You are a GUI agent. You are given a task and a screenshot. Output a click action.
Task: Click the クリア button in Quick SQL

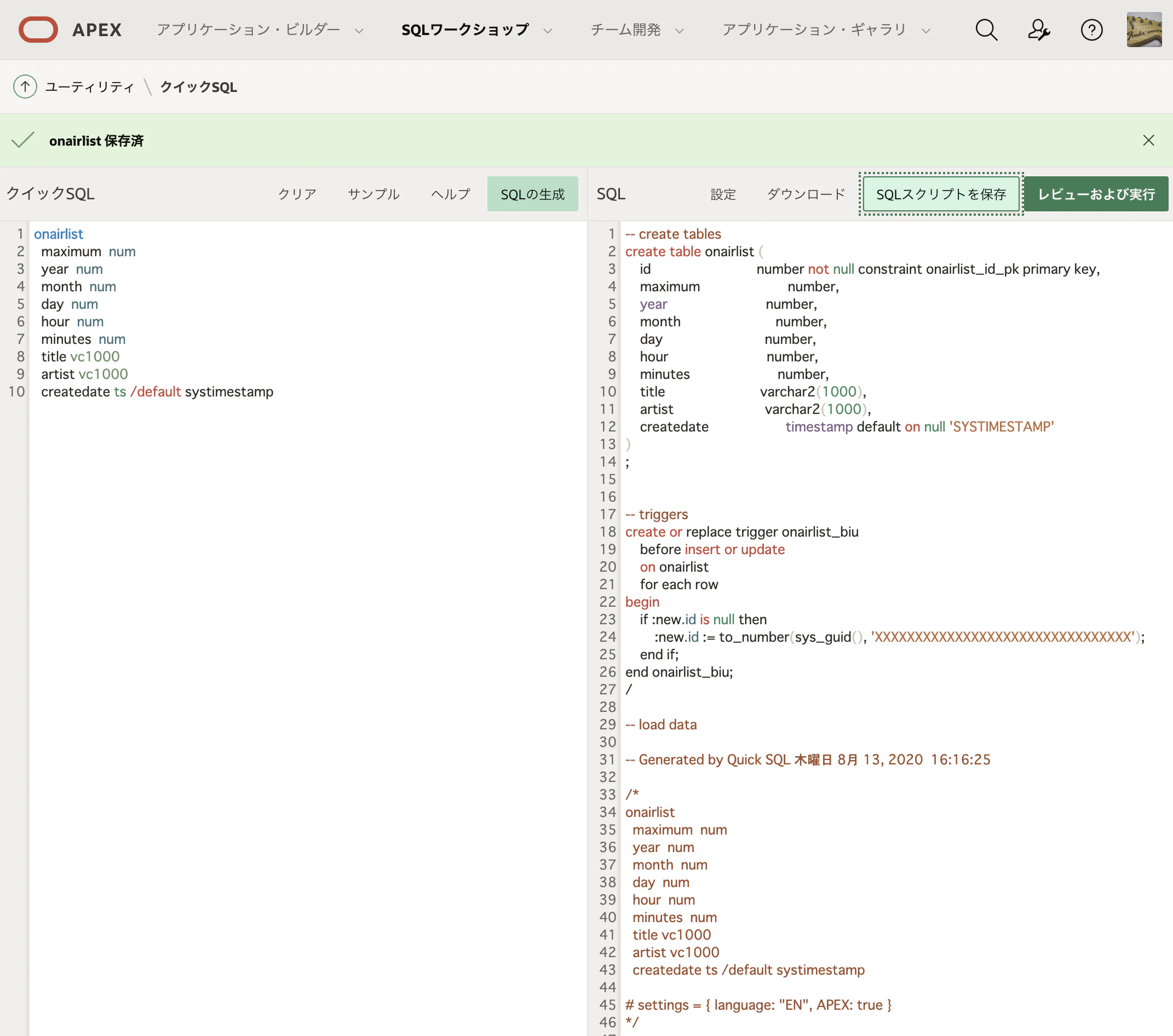pos(297,194)
